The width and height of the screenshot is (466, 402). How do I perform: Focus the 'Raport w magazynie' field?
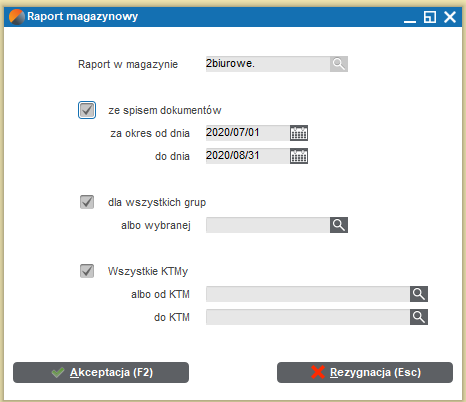(x=268, y=64)
